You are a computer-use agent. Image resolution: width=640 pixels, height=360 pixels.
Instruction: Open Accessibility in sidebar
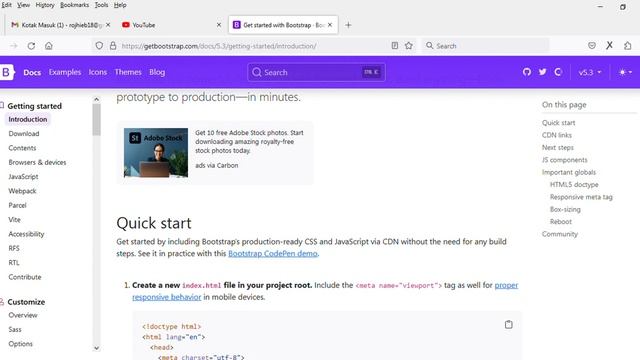click(26, 234)
